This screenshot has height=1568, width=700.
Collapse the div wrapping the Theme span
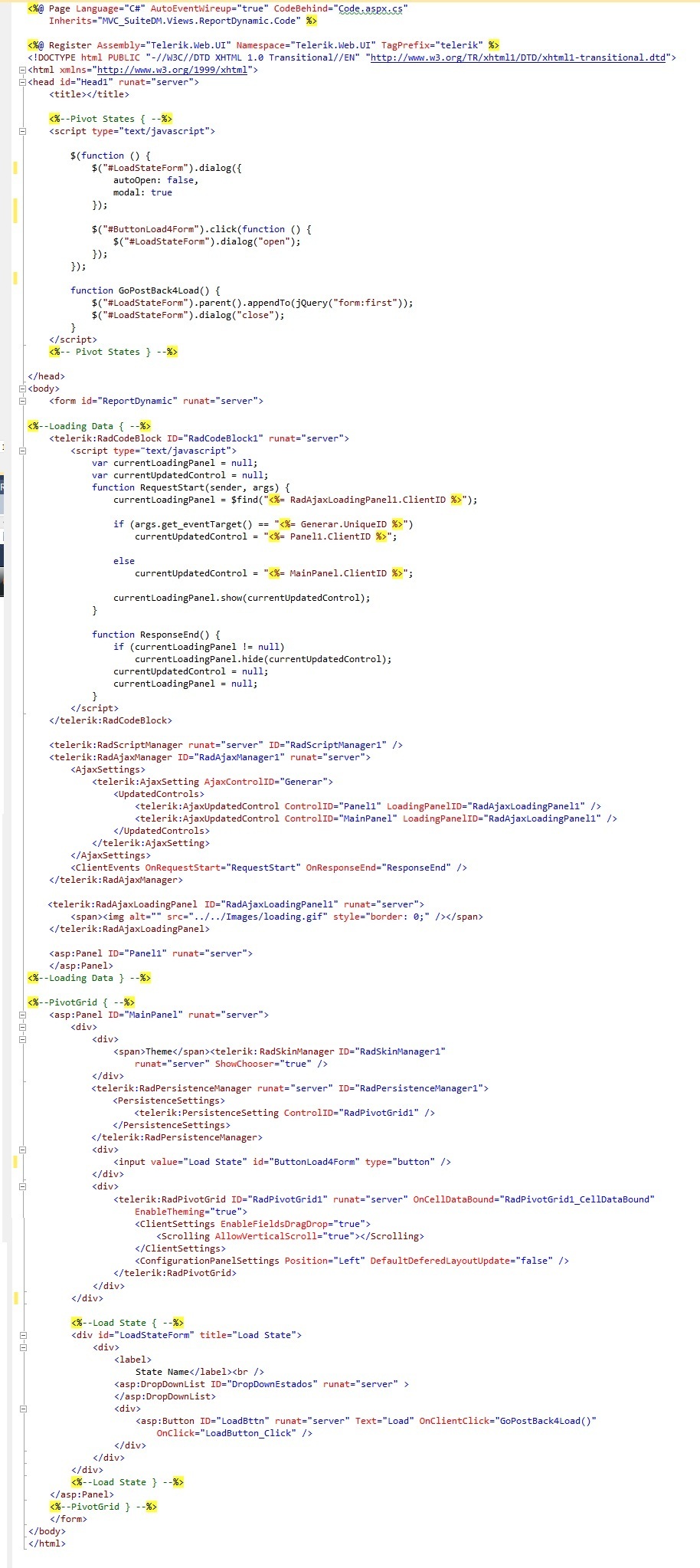(22, 1039)
